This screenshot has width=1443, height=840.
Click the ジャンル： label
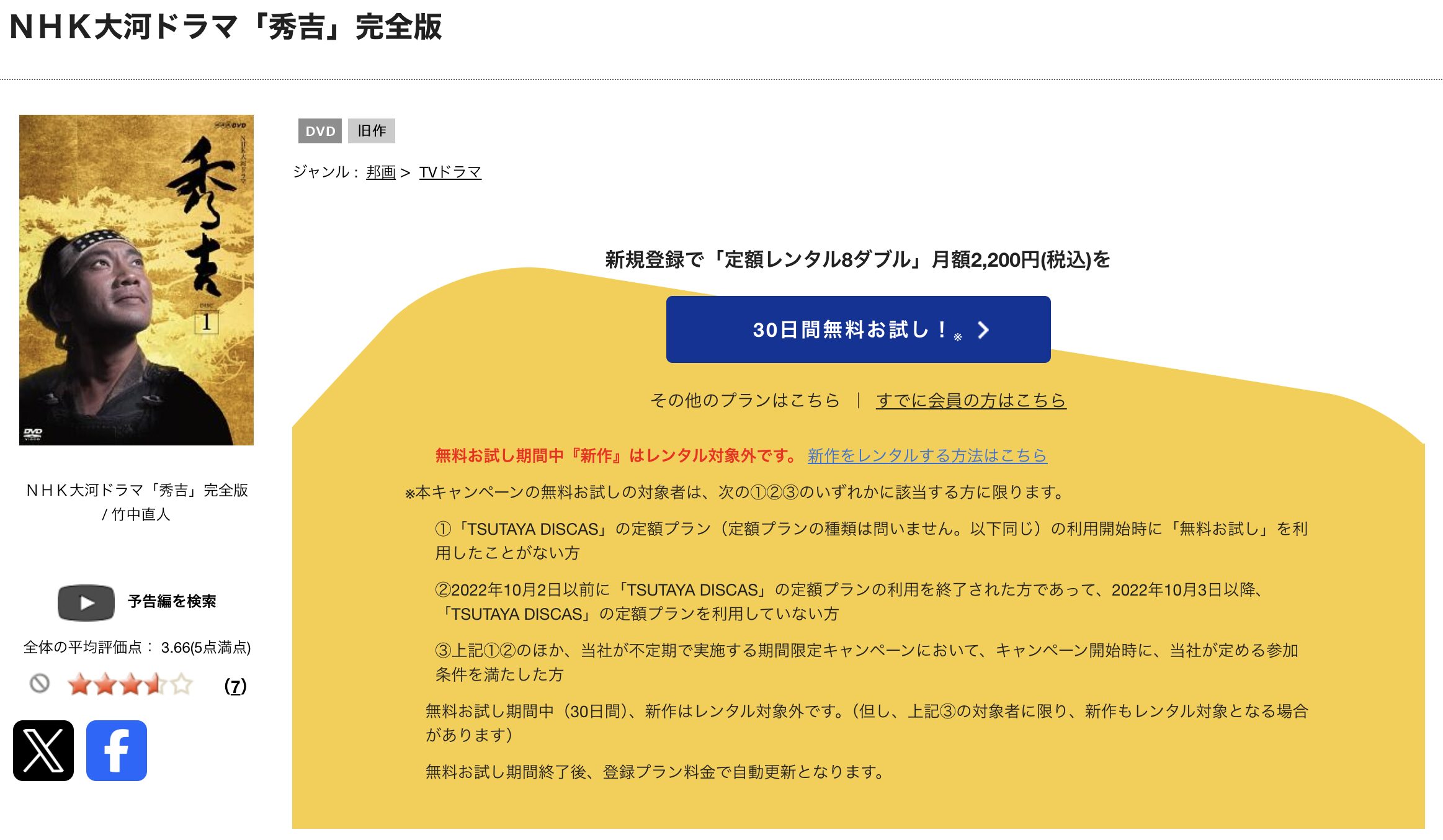[326, 172]
